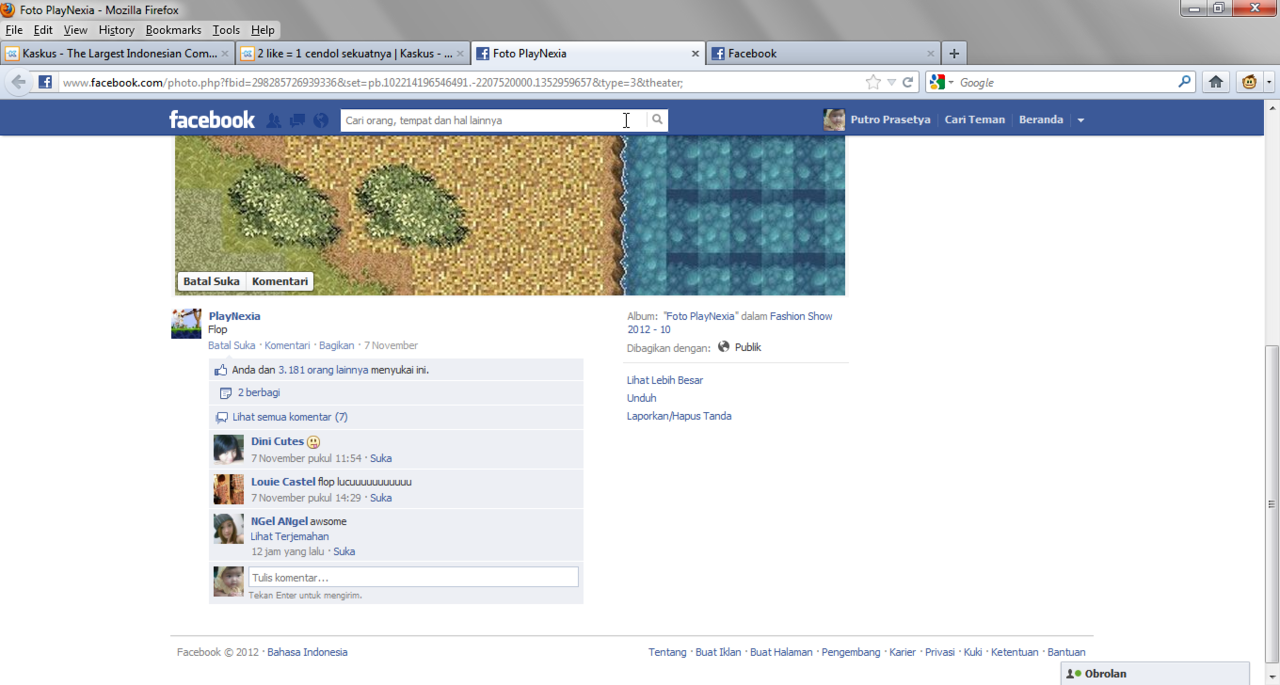Open the notifications globe icon
The height and width of the screenshot is (685, 1280).
(x=321, y=120)
